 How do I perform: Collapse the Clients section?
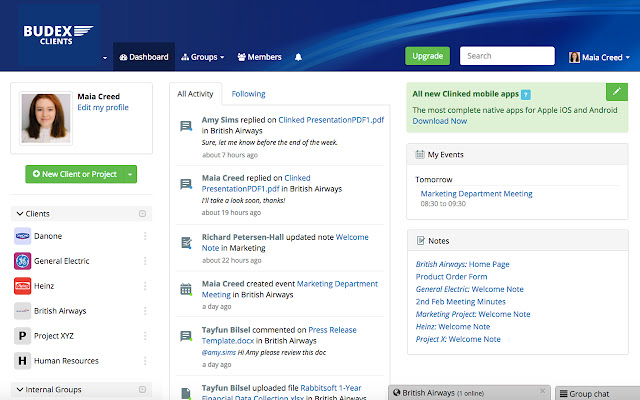pos(20,213)
